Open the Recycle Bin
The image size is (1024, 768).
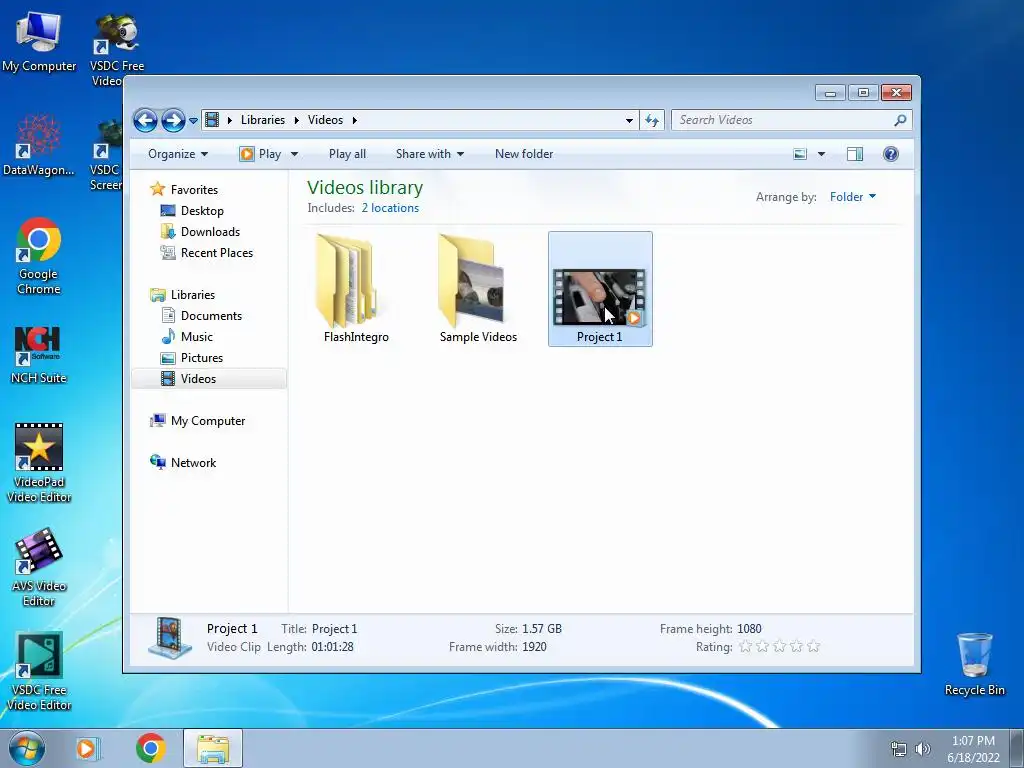tap(974, 664)
